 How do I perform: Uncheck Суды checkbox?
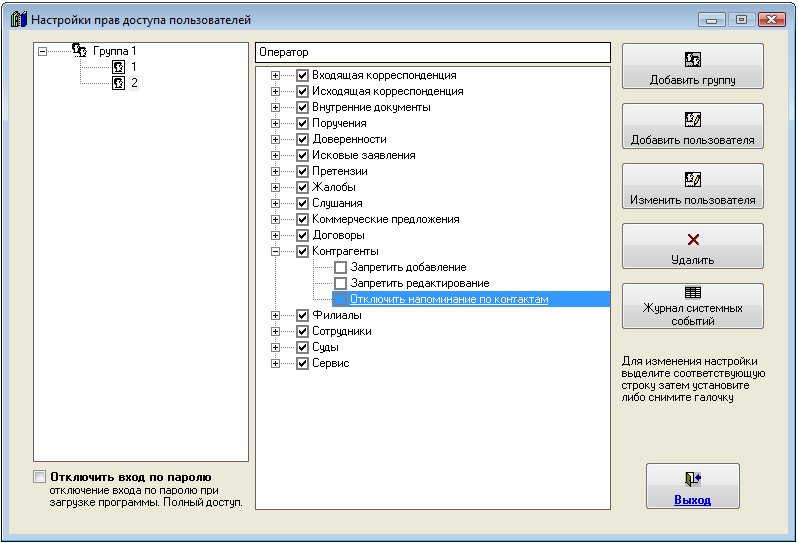302,348
